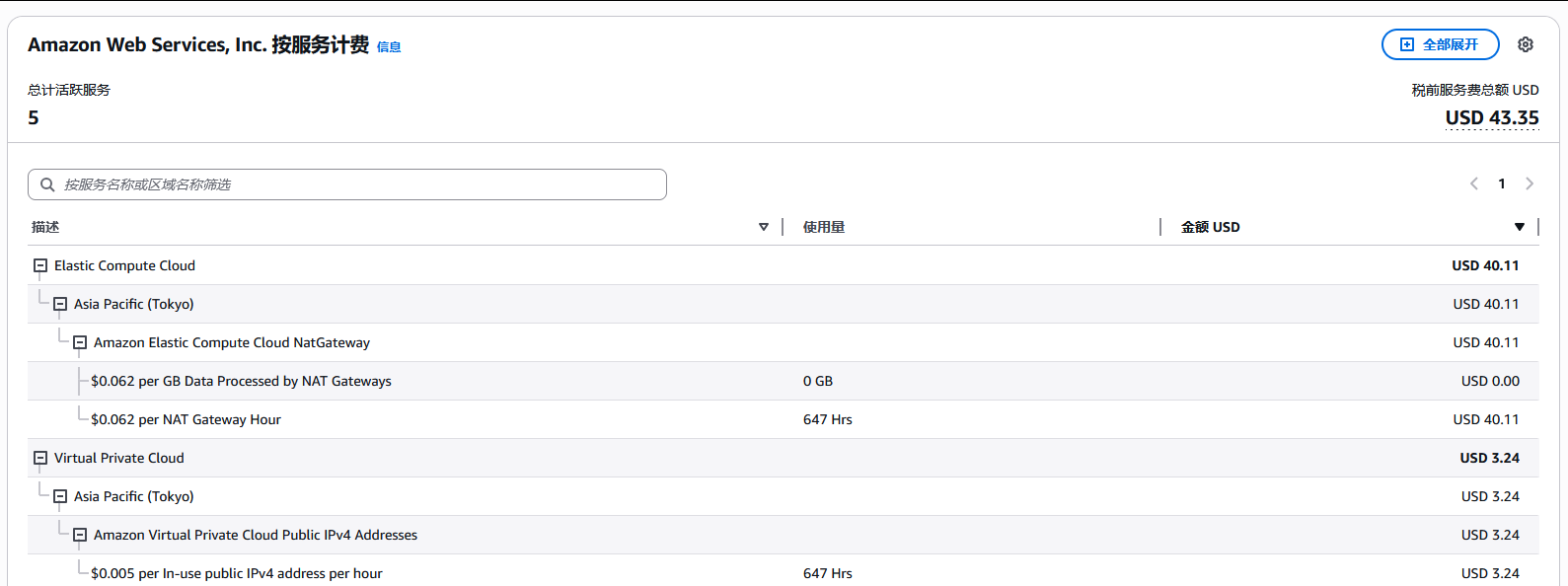Image resolution: width=1568 pixels, height=586 pixels.
Task: Open the 信息 info link
Action: [x=389, y=47]
